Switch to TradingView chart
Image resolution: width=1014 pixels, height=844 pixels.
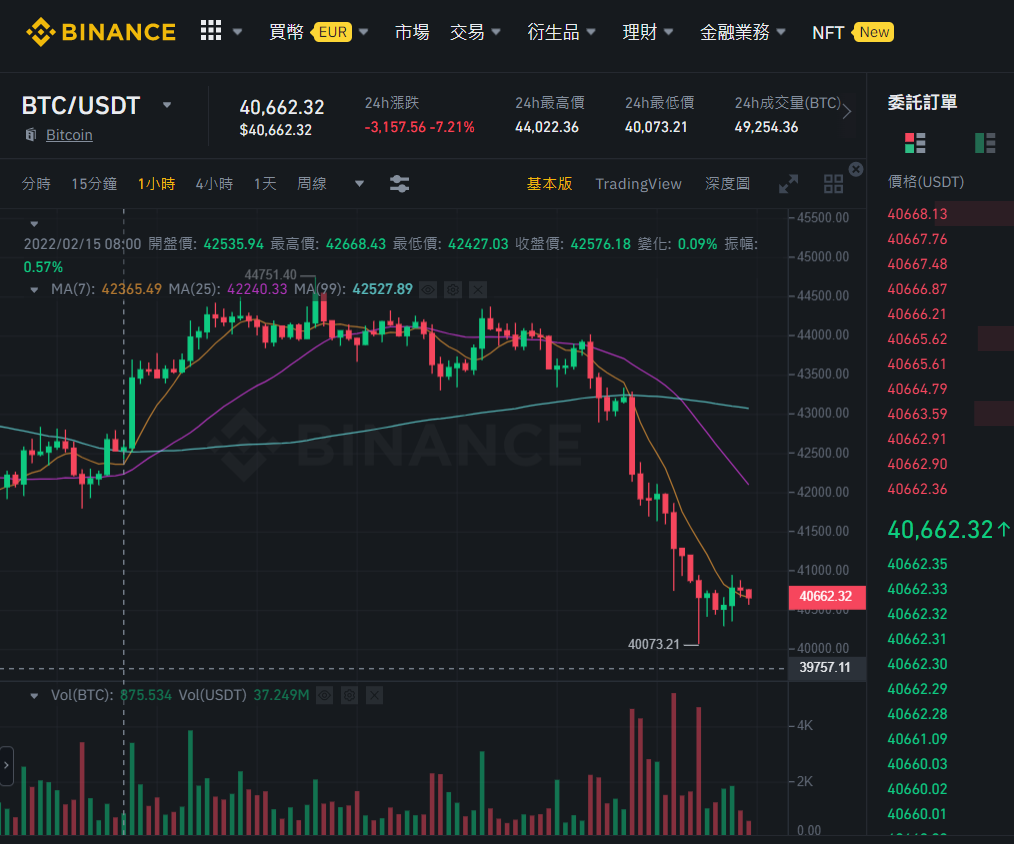[x=638, y=184]
